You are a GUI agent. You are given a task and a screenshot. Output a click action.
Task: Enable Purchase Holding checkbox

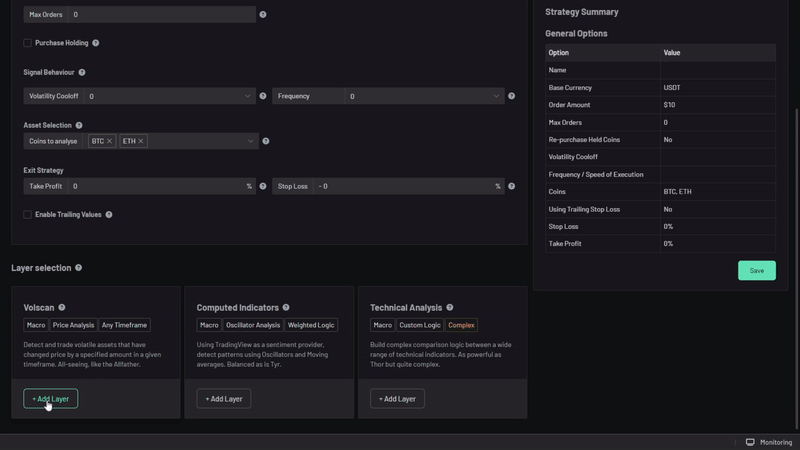tap(28, 43)
